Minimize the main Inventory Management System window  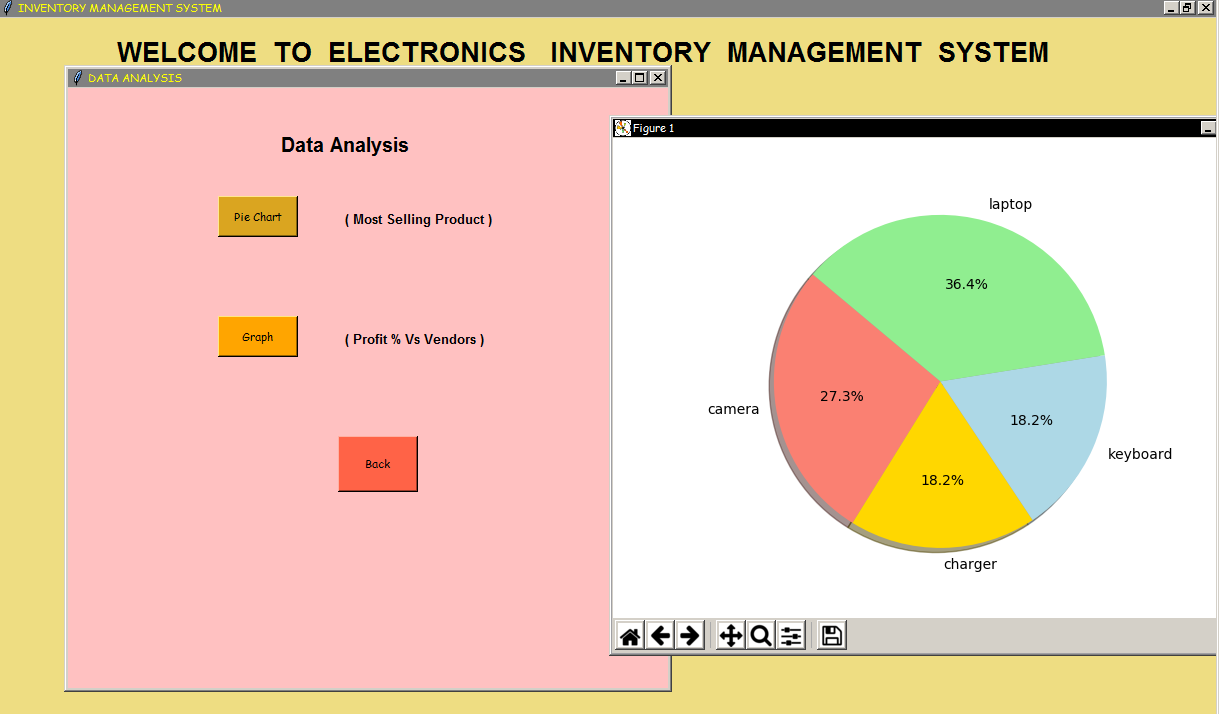(1171, 7)
